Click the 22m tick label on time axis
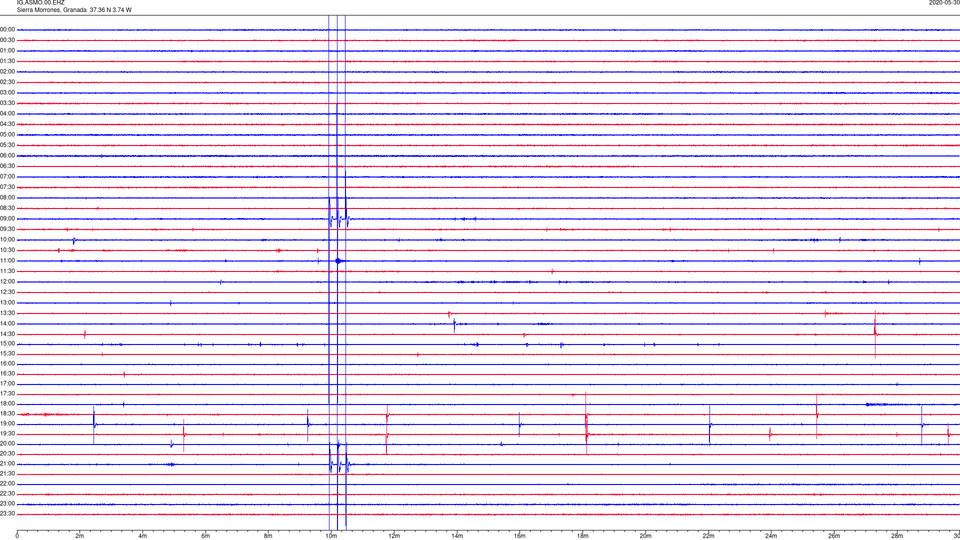This screenshot has width=960, height=540. tap(708, 536)
